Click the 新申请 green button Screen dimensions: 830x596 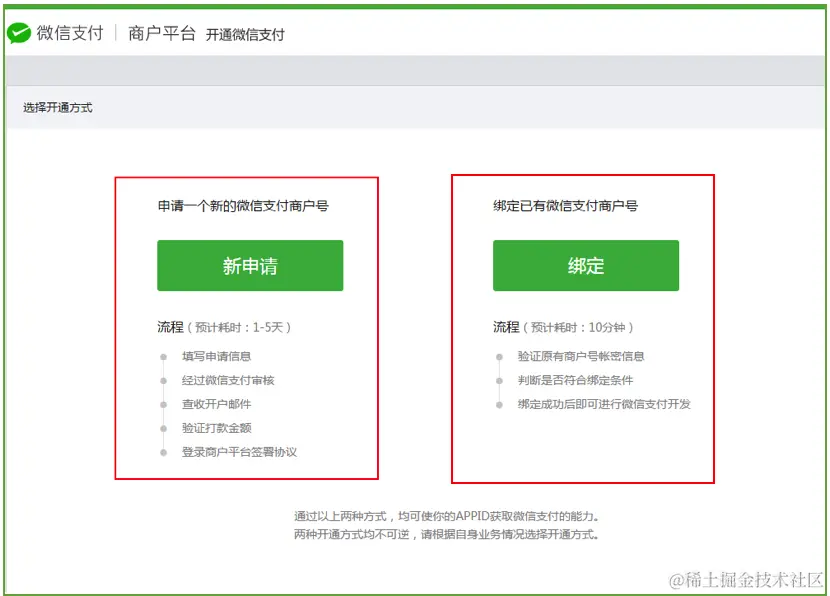250,265
